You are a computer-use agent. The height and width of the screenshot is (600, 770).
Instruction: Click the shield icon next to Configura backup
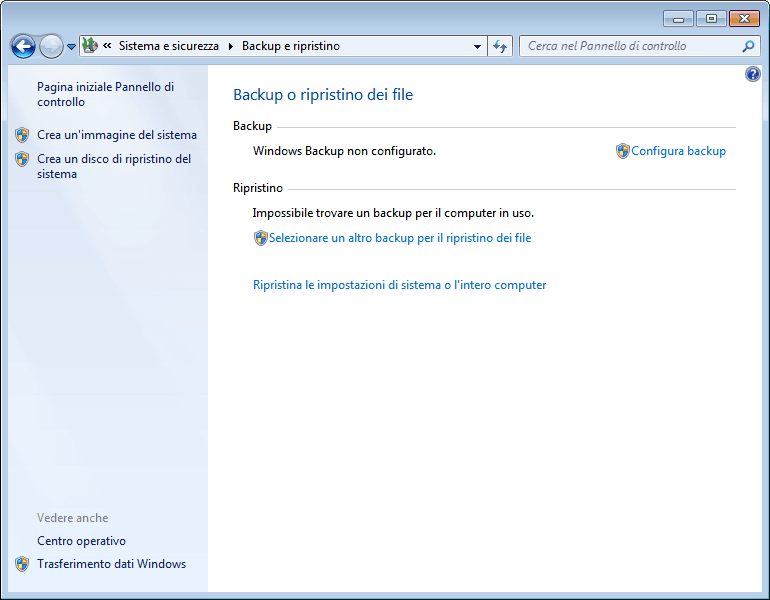coord(623,151)
